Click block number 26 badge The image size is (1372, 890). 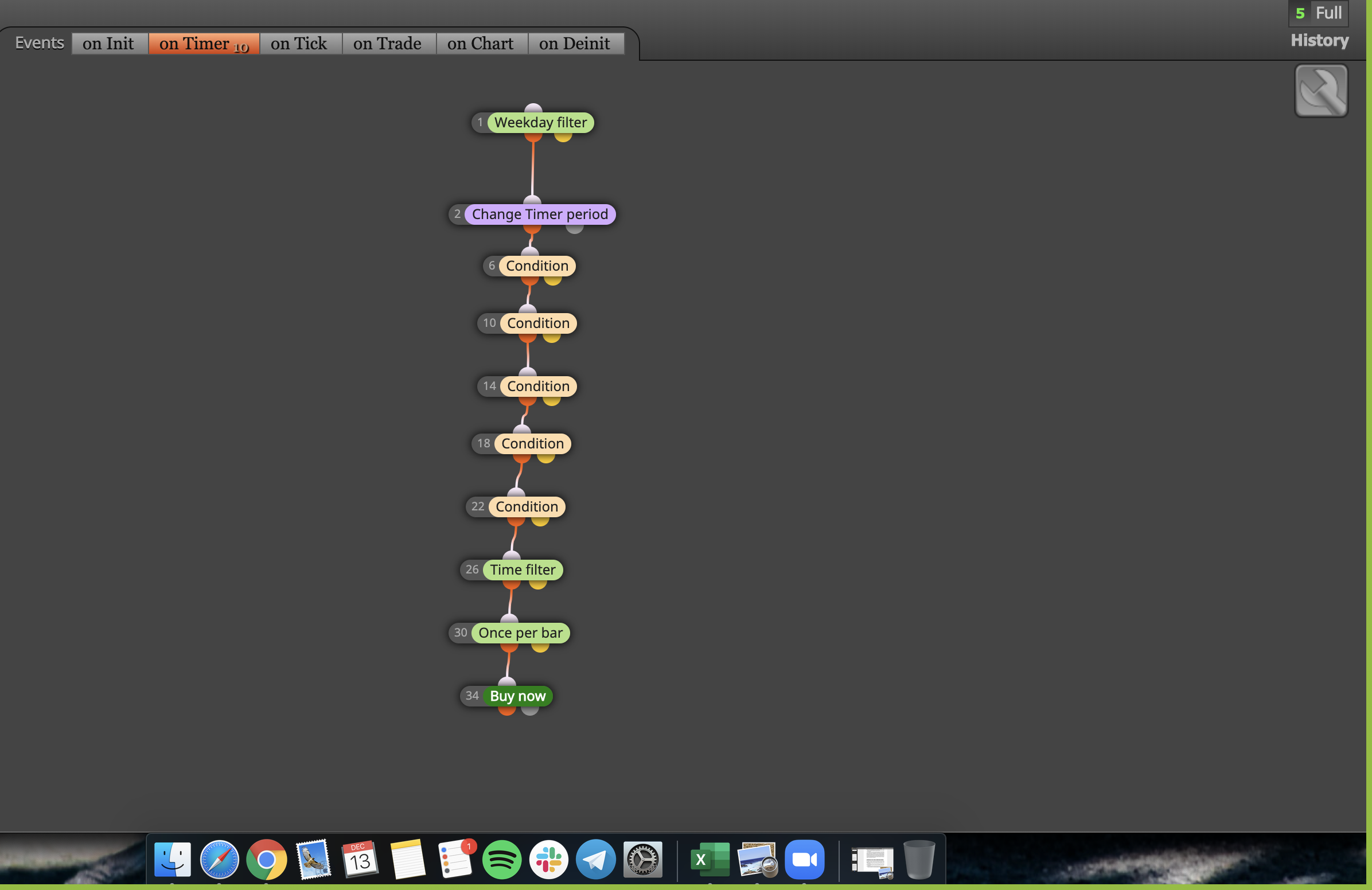tap(472, 569)
